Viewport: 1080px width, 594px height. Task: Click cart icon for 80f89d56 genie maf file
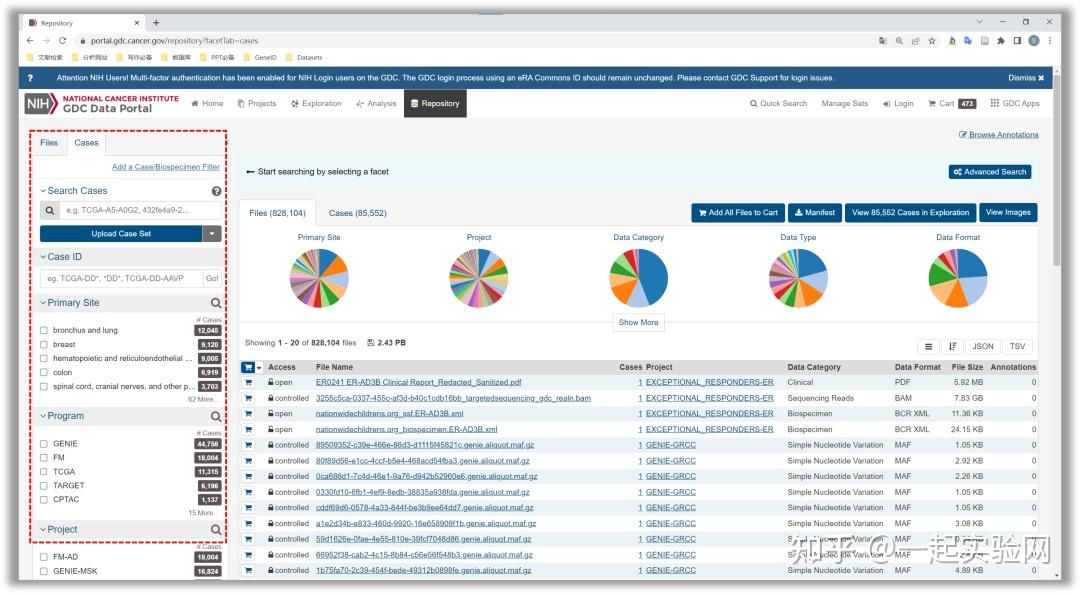[248, 461]
